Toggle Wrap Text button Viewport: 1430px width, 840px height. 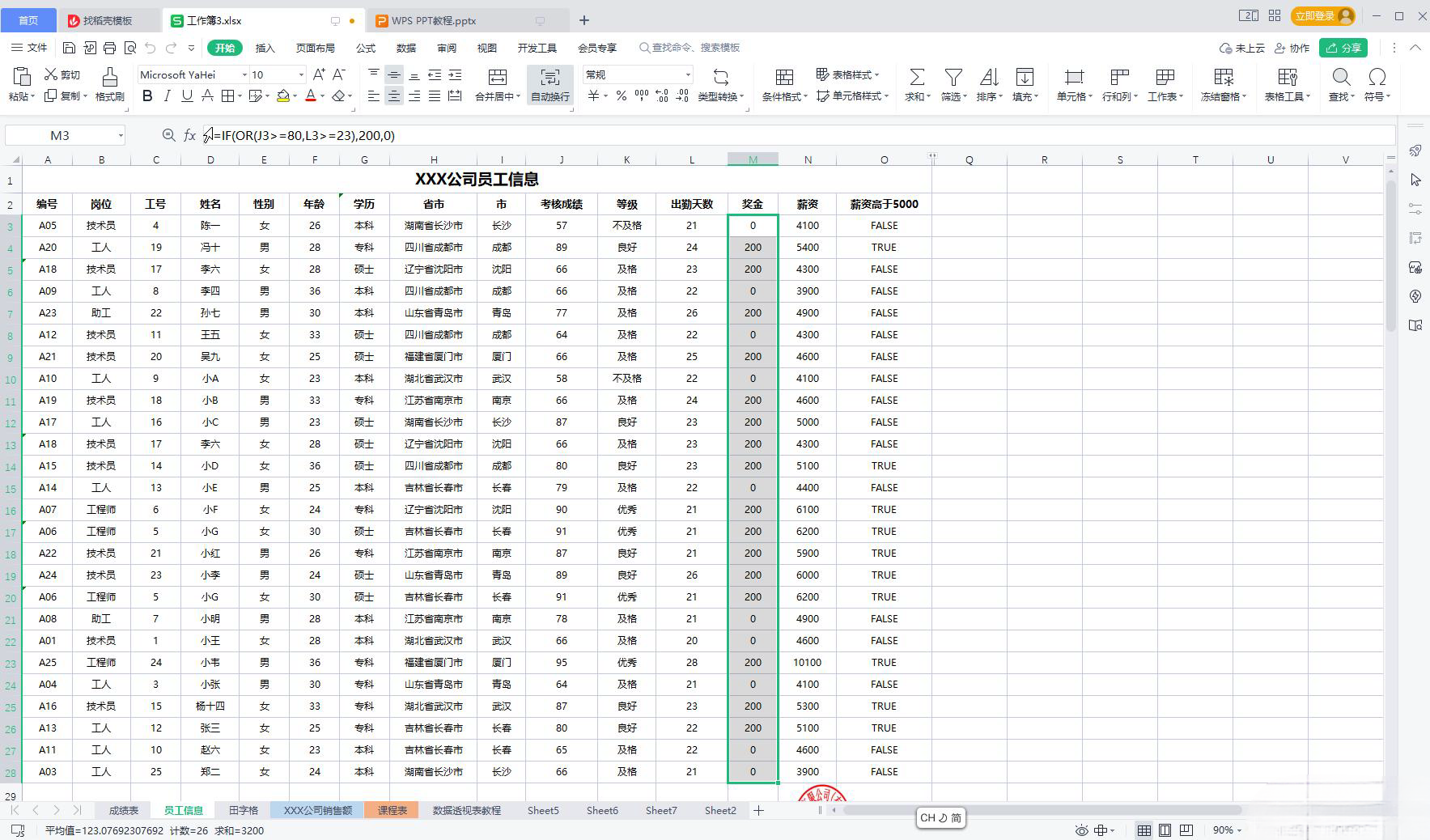(x=550, y=85)
